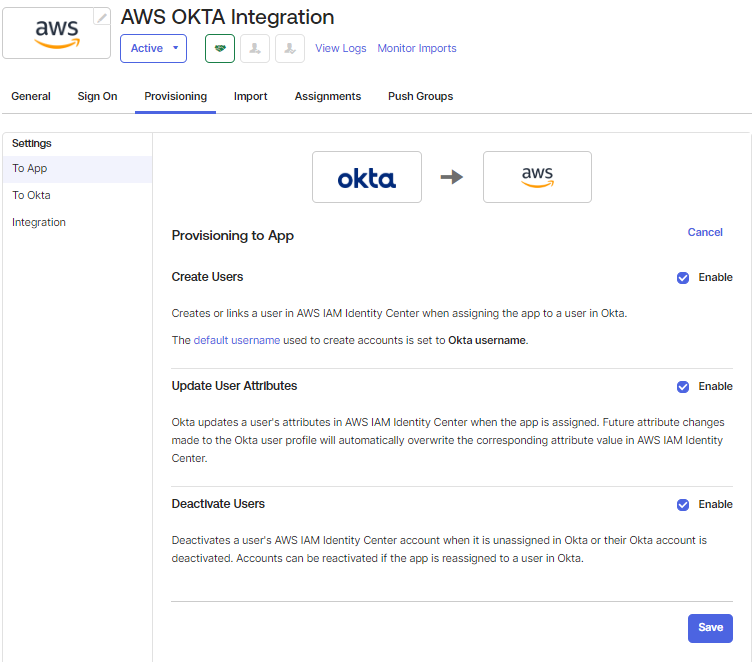The height and width of the screenshot is (662, 753).
Task: Click the bold Okta username text
Action: pos(487,340)
